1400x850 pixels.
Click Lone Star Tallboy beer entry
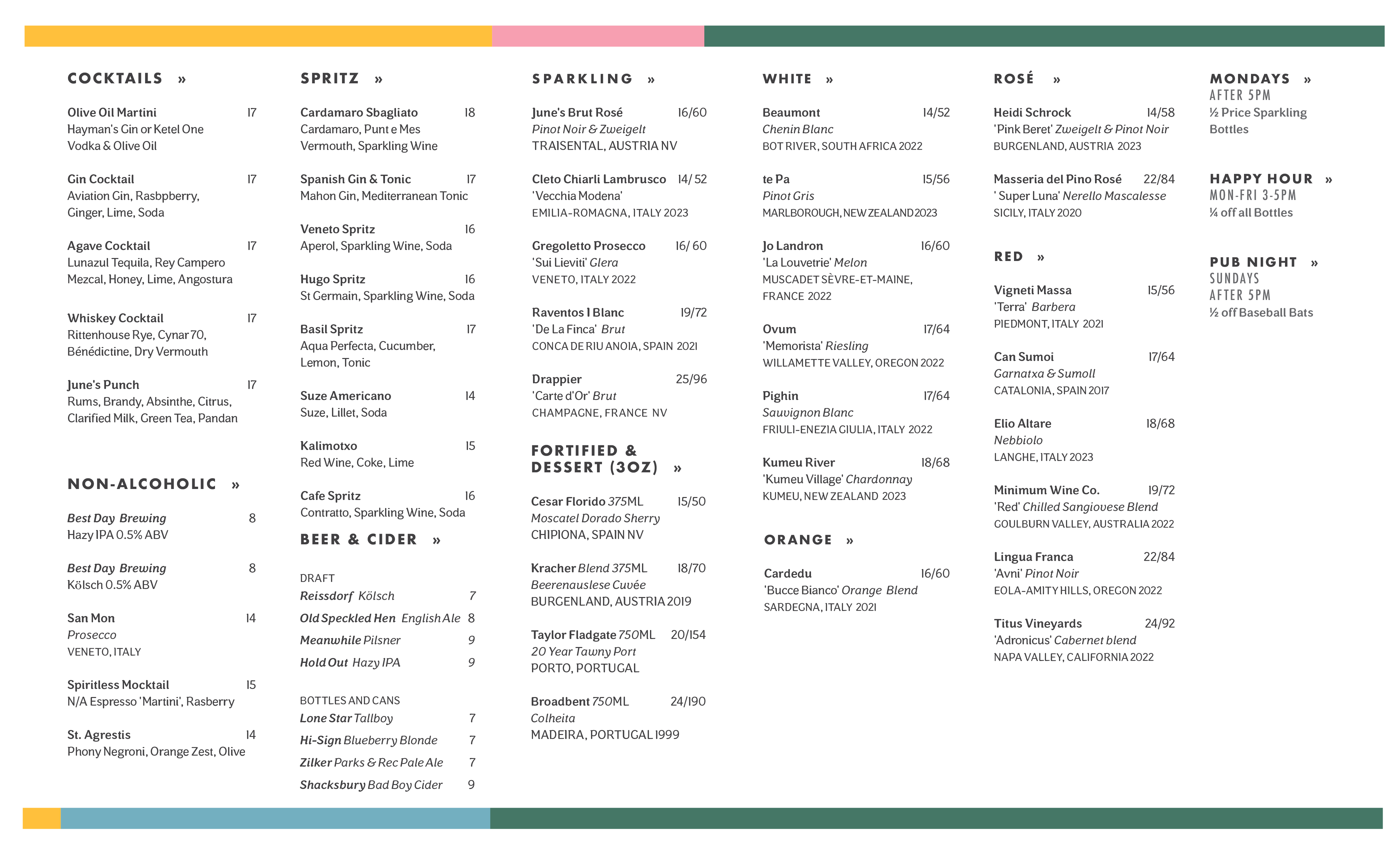347,718
